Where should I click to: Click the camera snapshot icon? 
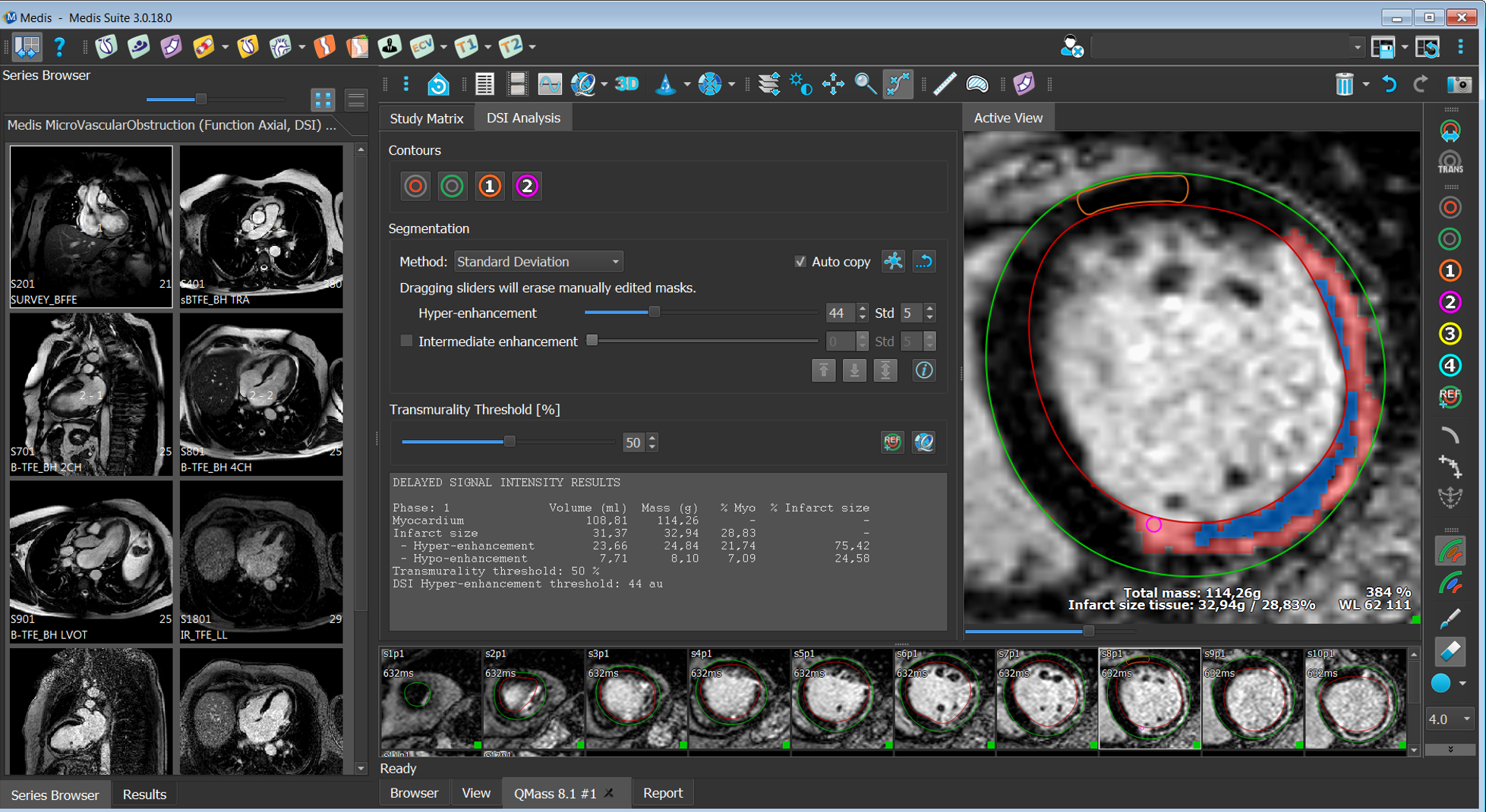coord(1458,84)
